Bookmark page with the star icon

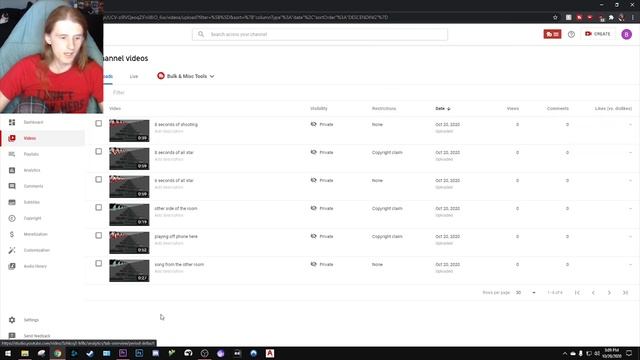pyautogui.click(x=555, y=18)
